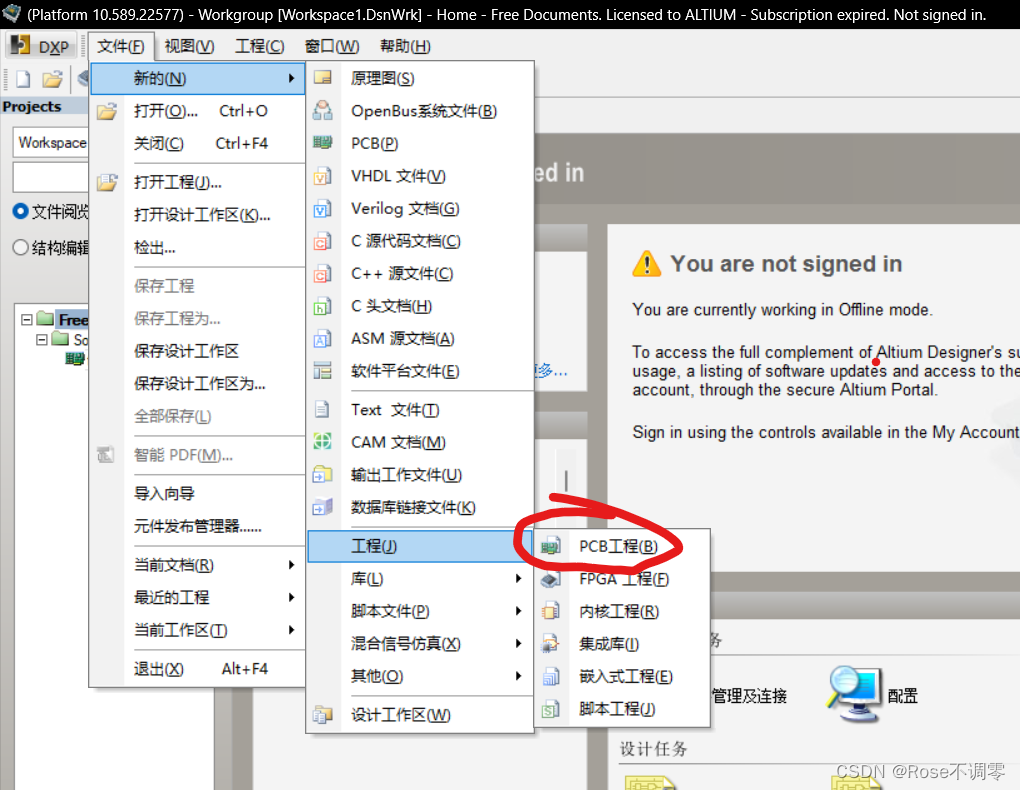Expand the 其他(O) submenu

[x=518, y=676]
